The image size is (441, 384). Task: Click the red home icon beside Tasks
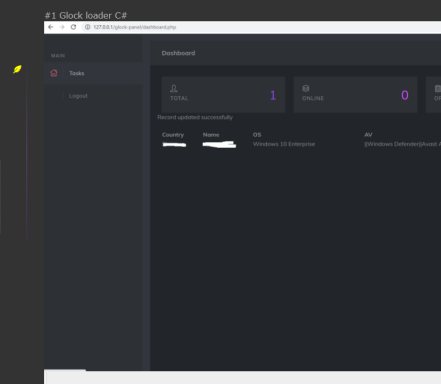tap(54, 73)
